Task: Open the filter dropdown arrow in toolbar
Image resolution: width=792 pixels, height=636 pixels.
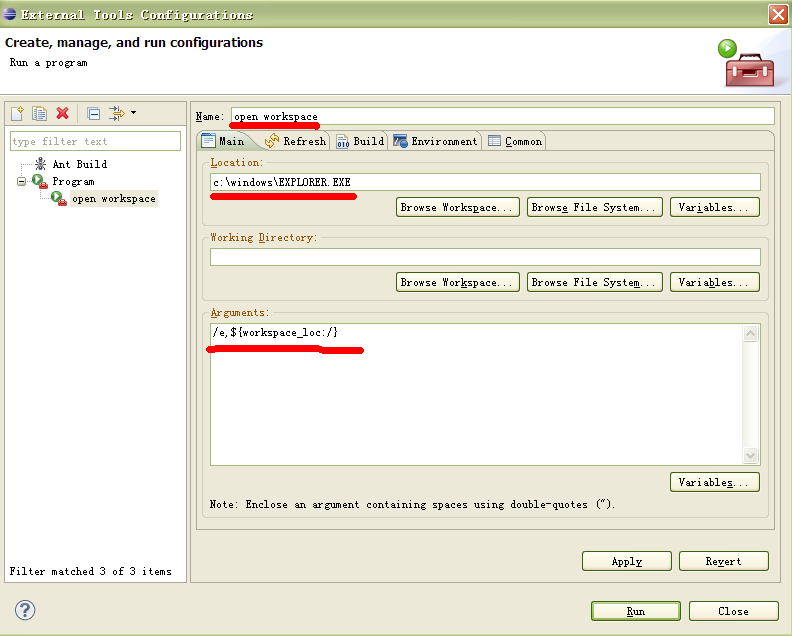Action: pyautogui.click(x=133, y=112)
